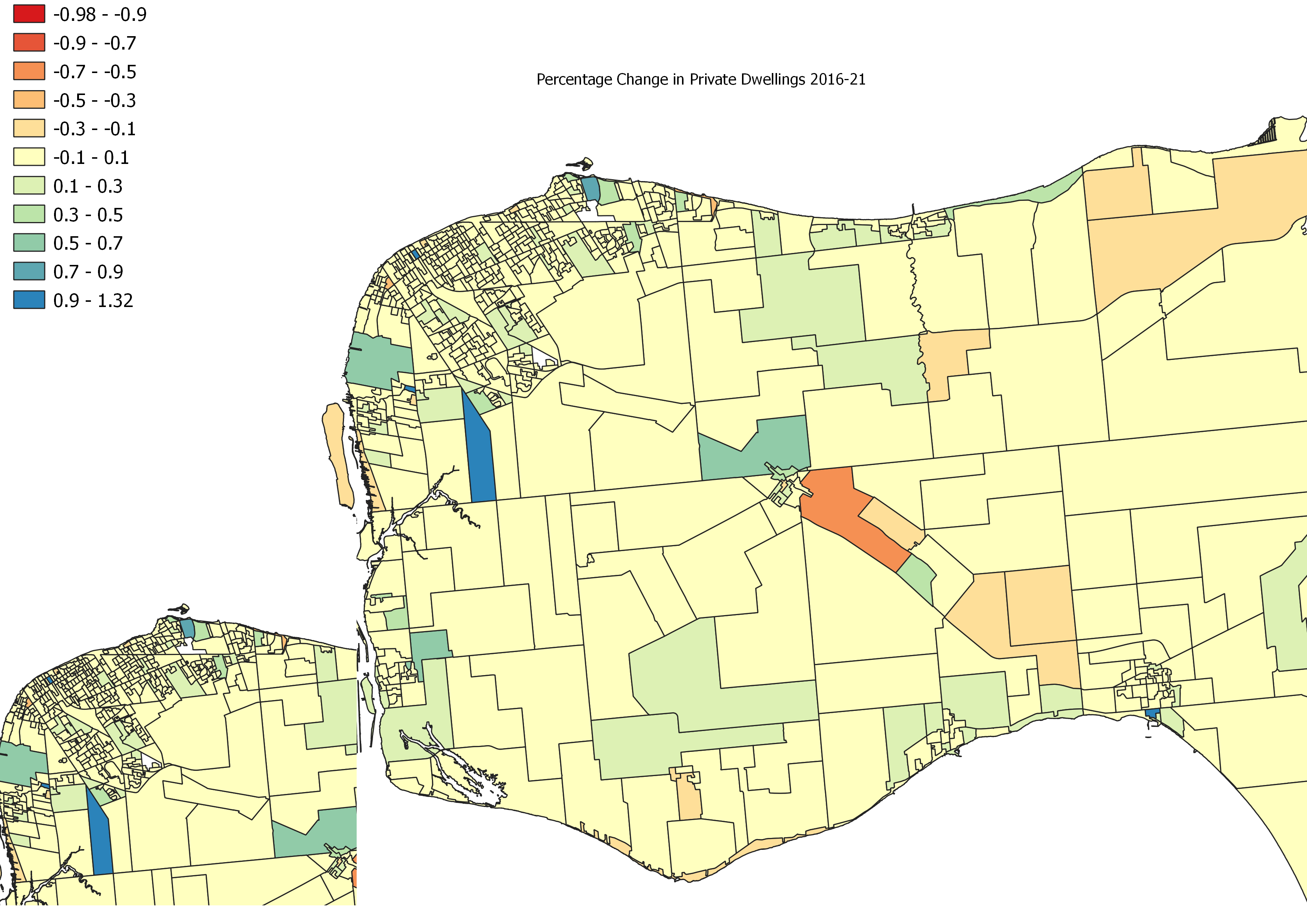Click the -0.98 to -0.9 red legend swatch
This screenshot has height=924, width=1307.
pos(29,14)
